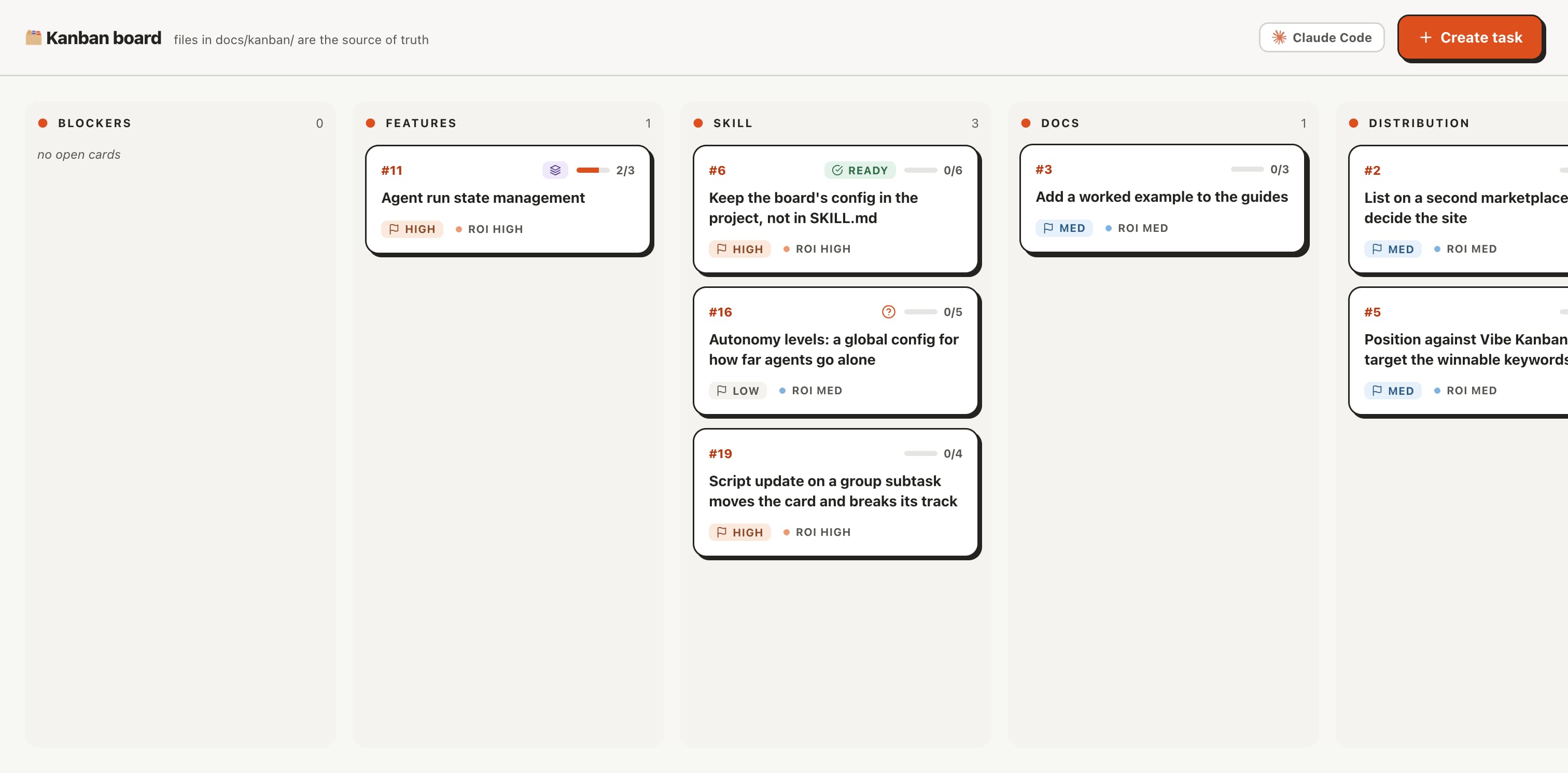1568x773 pixels.
Task: Open the Claude Code button
Action: click(x=1322, y=38)
